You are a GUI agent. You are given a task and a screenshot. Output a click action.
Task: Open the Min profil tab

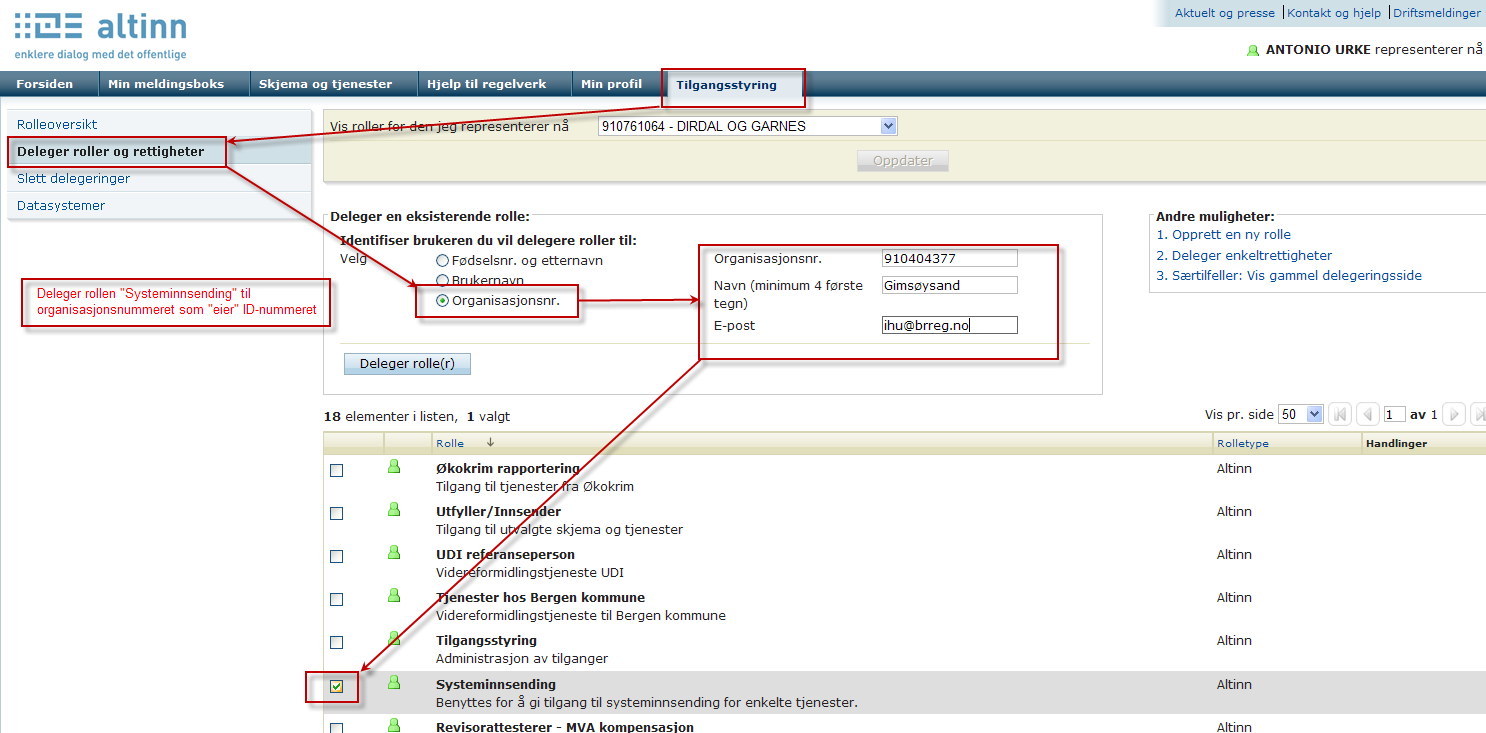[x=612, y=84]
